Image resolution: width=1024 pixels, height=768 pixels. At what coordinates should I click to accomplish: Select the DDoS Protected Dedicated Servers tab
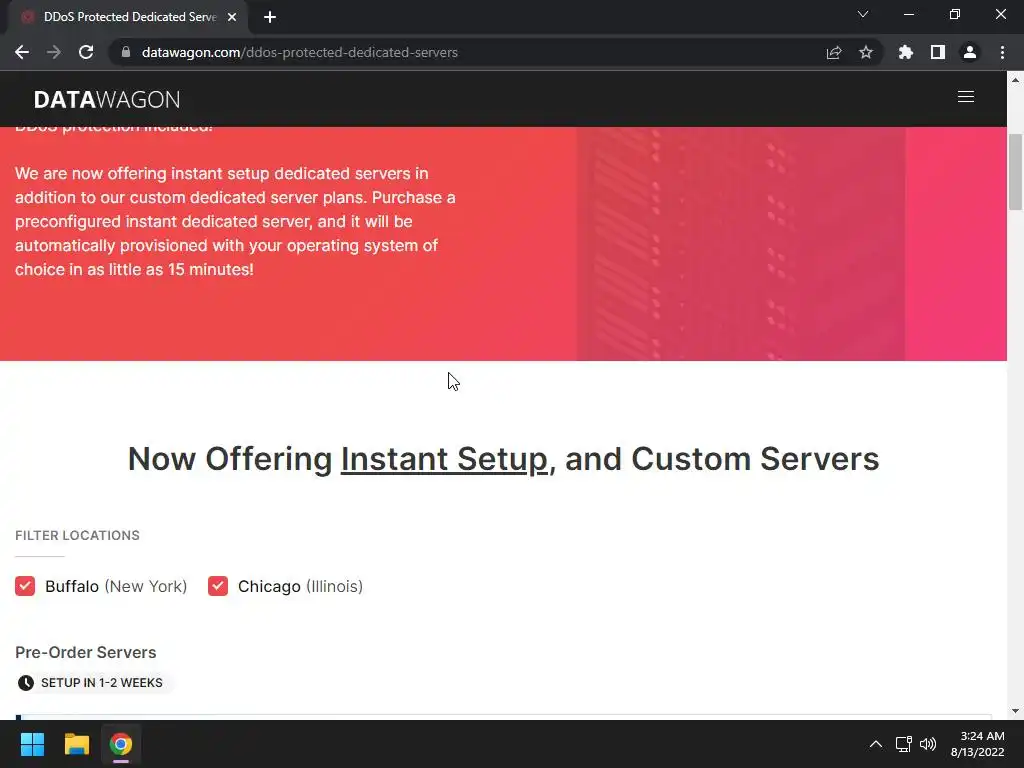tap(127, 17)
